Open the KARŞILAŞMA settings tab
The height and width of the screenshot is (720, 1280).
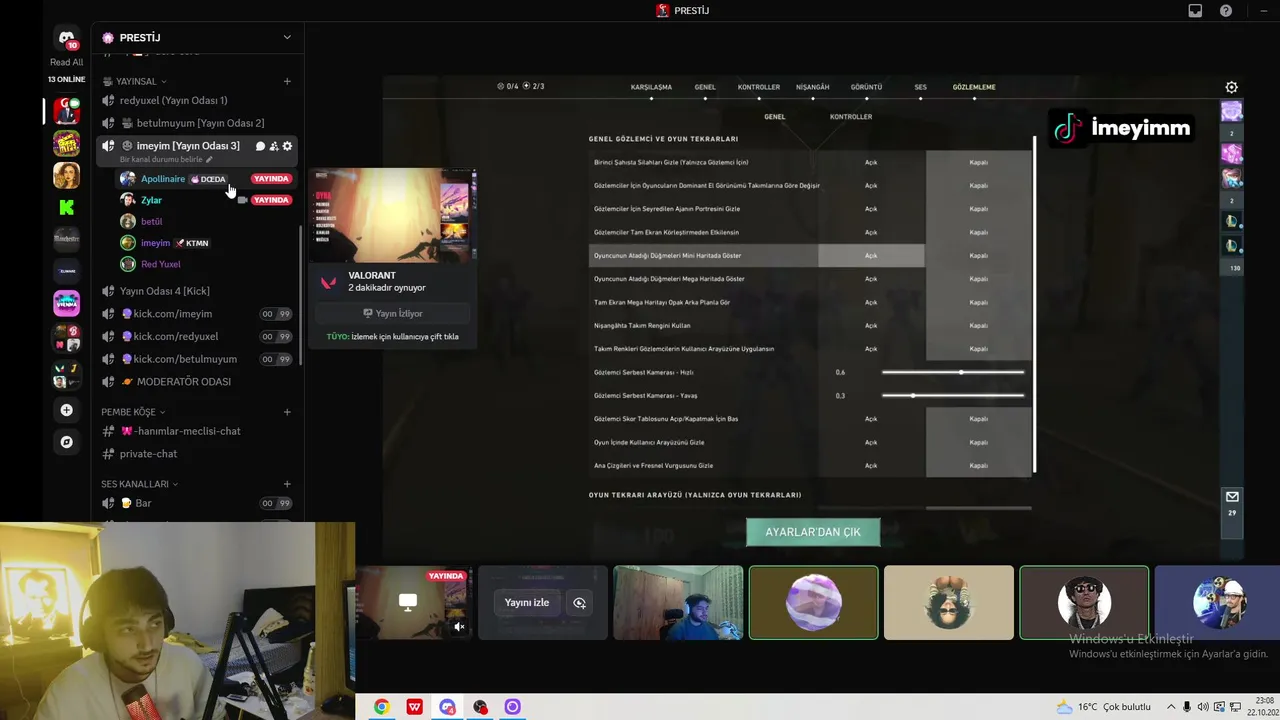[651, 87]
